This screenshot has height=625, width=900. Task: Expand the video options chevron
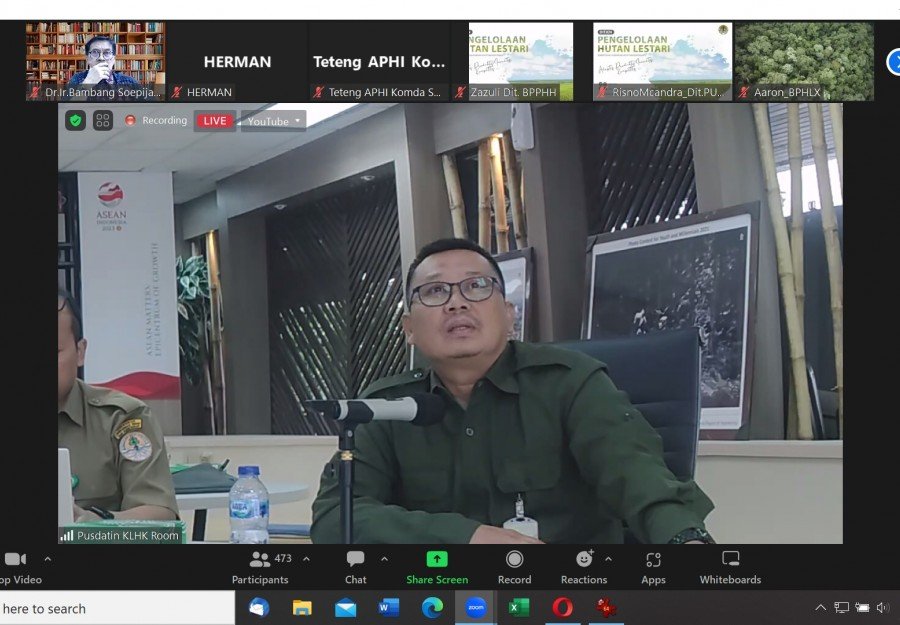pyautogui.click(x=48, y=559)
